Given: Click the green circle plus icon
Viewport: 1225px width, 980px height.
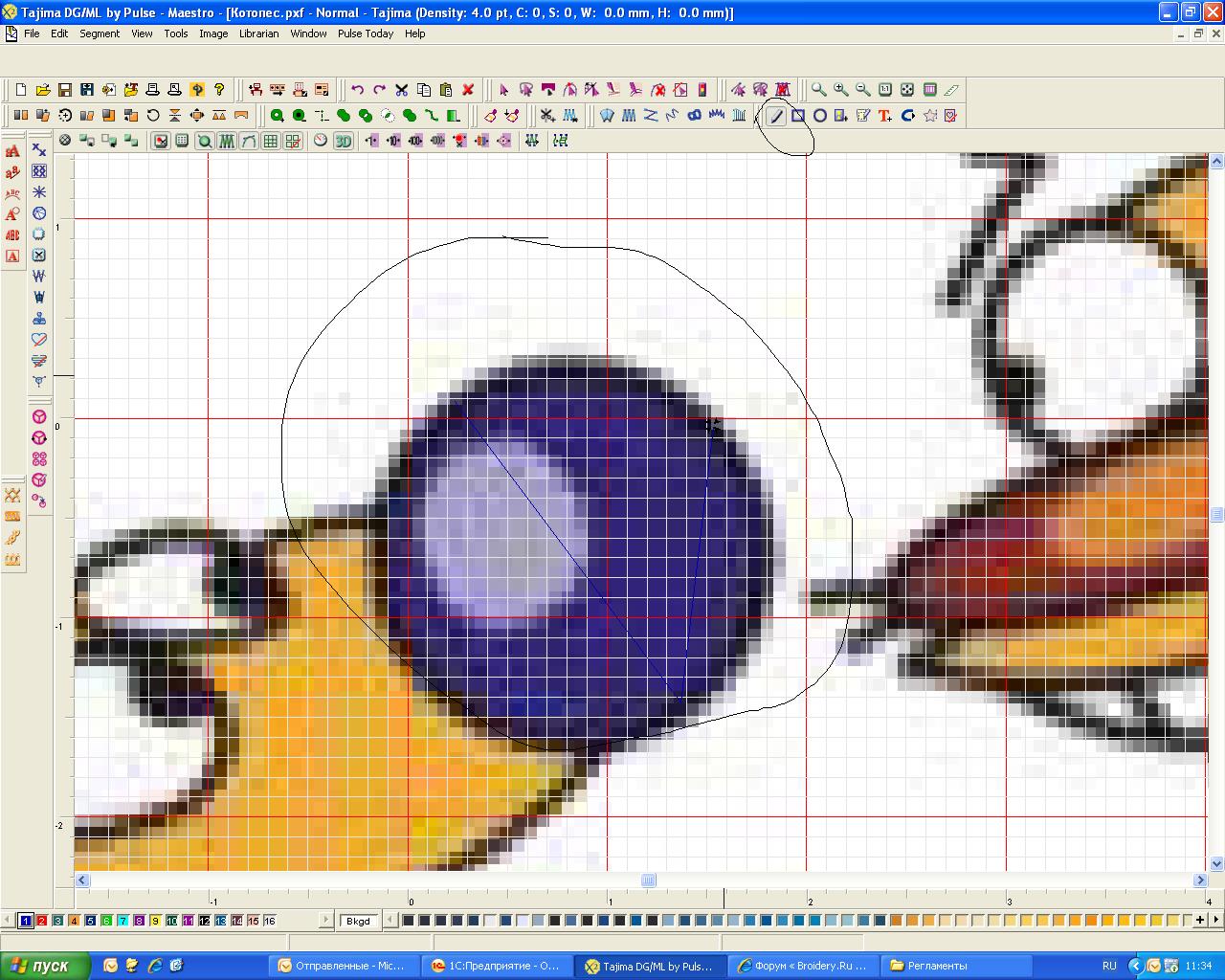Looking at the screenshot, I should tap(277, 116).
